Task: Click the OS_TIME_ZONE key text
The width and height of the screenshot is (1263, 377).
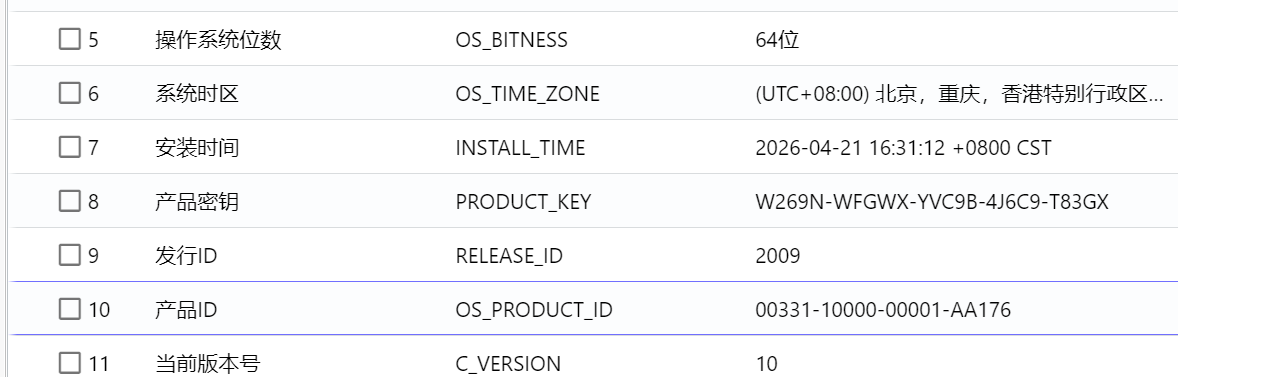Action: [x=527, y=94]
